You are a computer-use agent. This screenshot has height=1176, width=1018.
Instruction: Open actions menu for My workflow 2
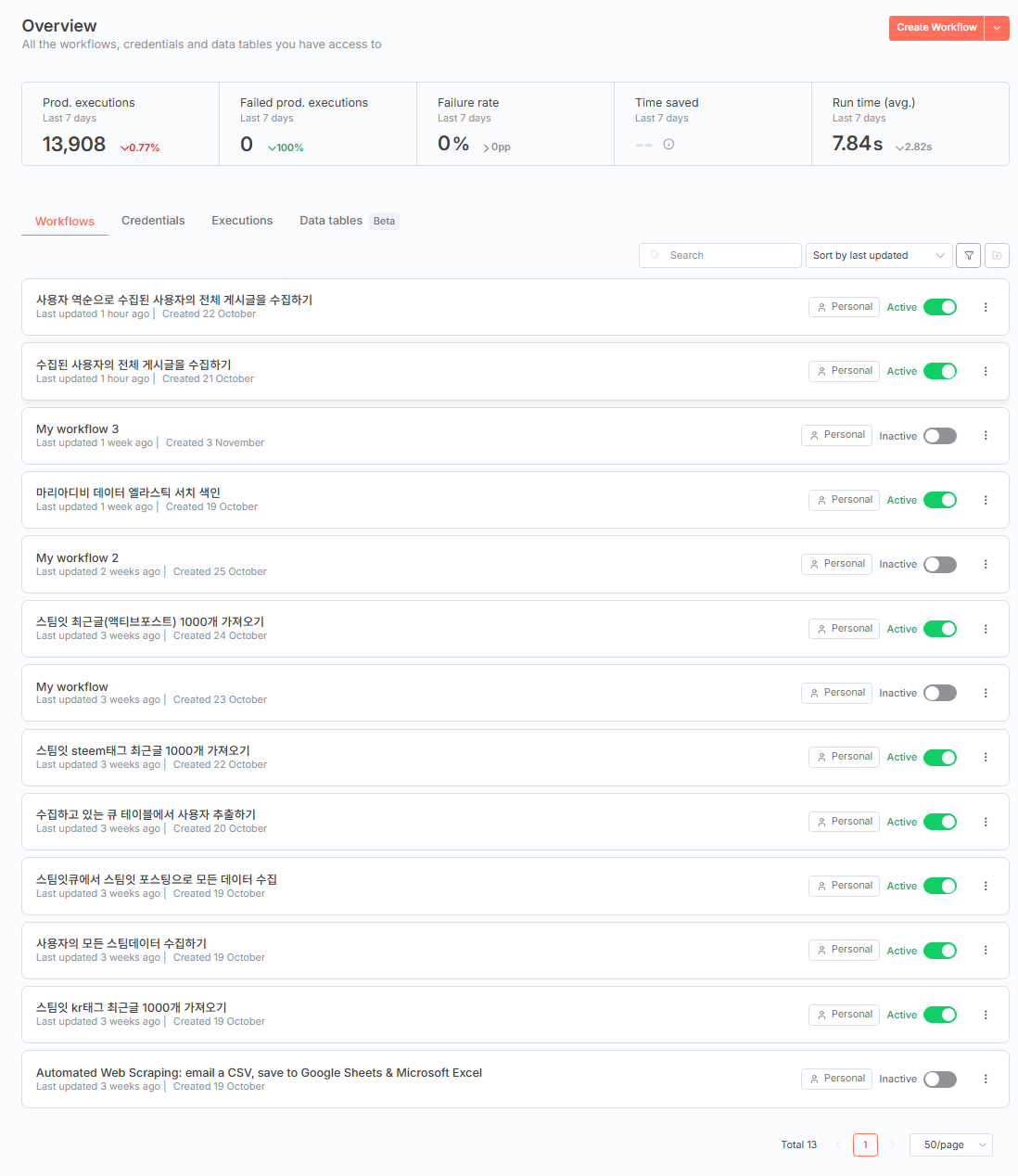(986, 564)
